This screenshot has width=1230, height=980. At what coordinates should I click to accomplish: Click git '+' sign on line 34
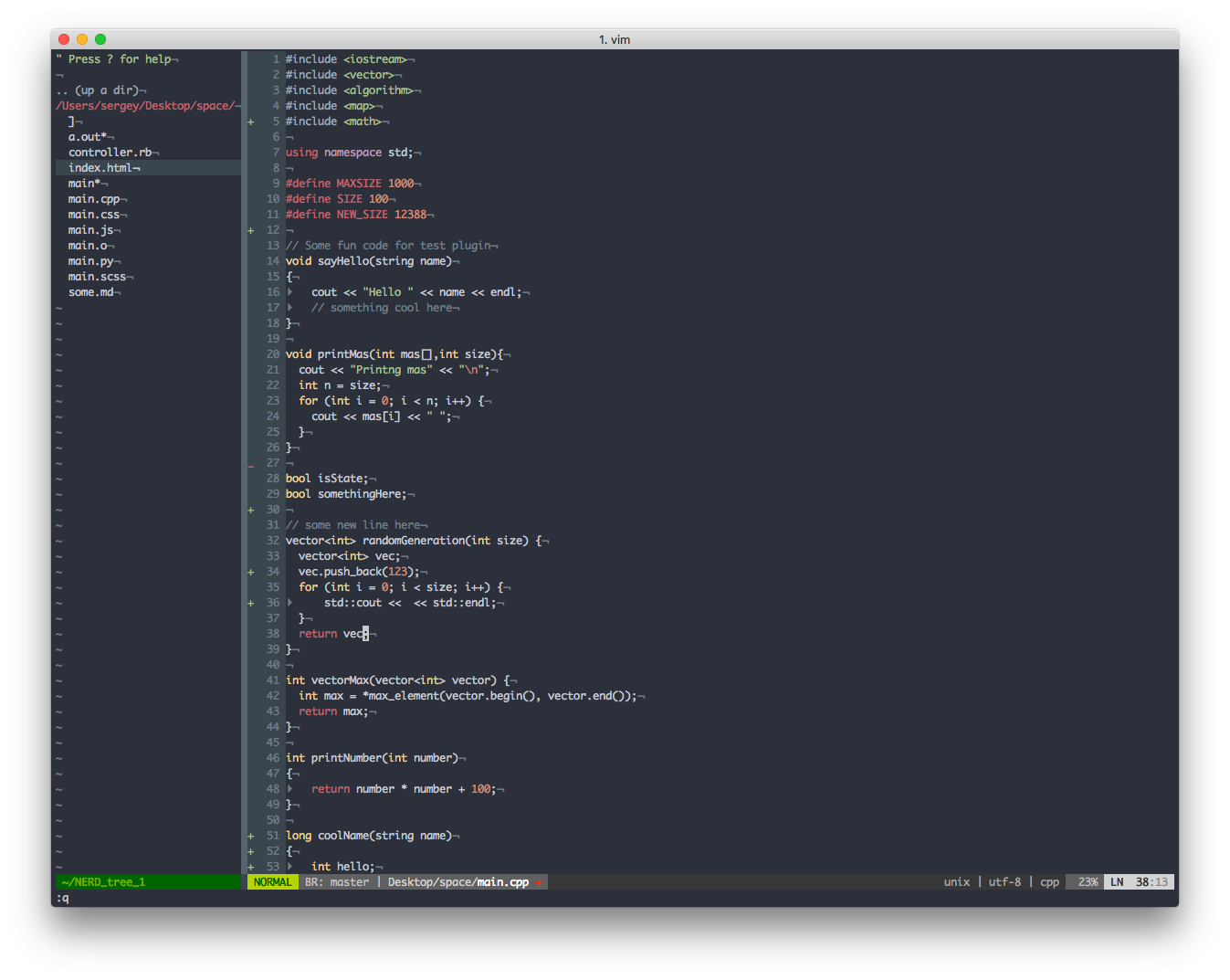[x=251, y=572]
